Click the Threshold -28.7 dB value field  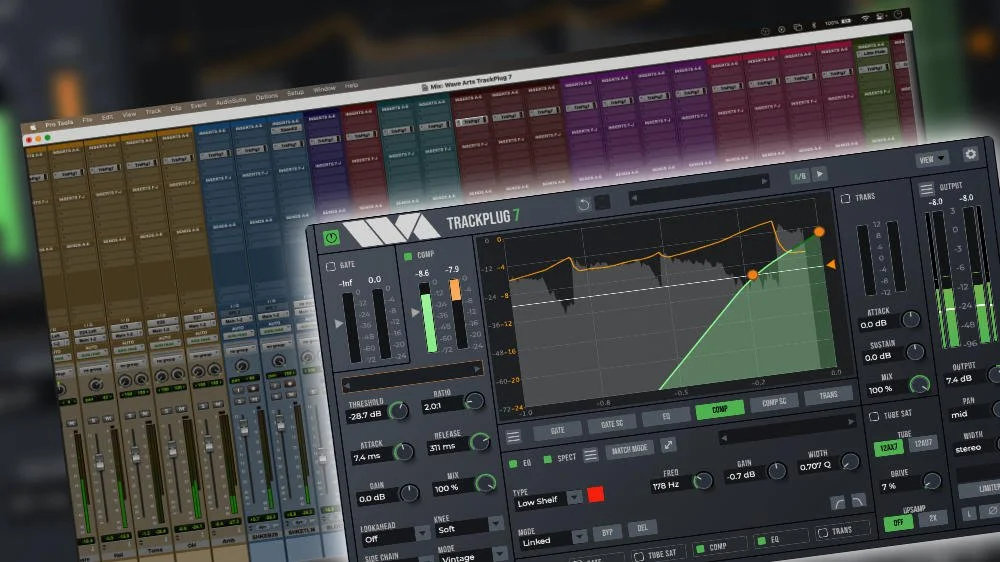pos(365,415)
